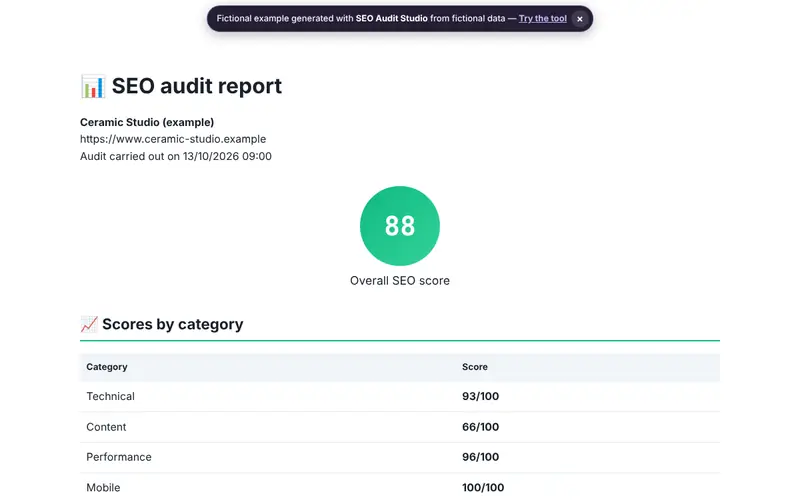Close the fictional example banner
This screenshot has height=500, width=800.
tap(580, 19)
